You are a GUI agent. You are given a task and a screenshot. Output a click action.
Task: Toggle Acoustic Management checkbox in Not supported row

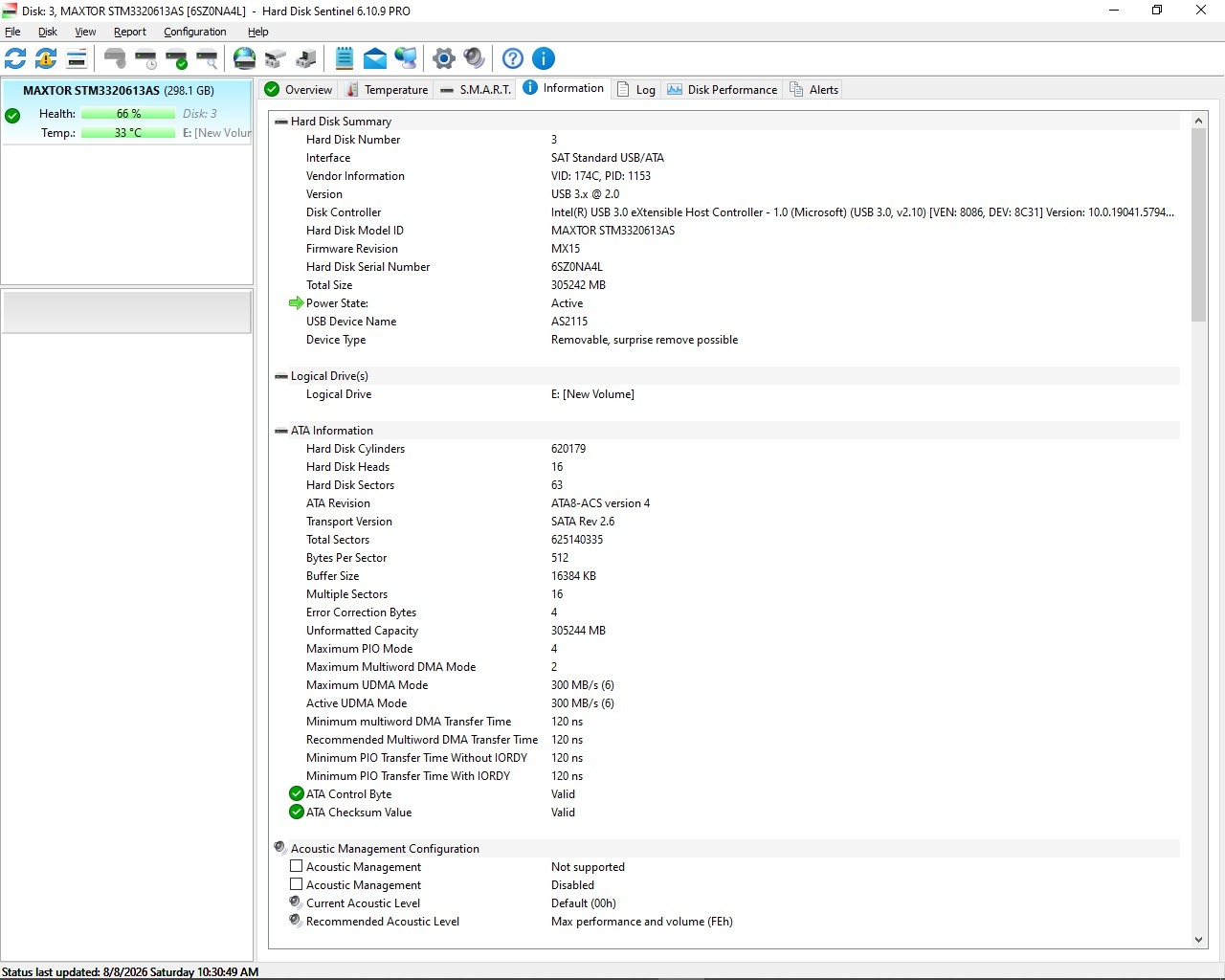tap(297, 866)
